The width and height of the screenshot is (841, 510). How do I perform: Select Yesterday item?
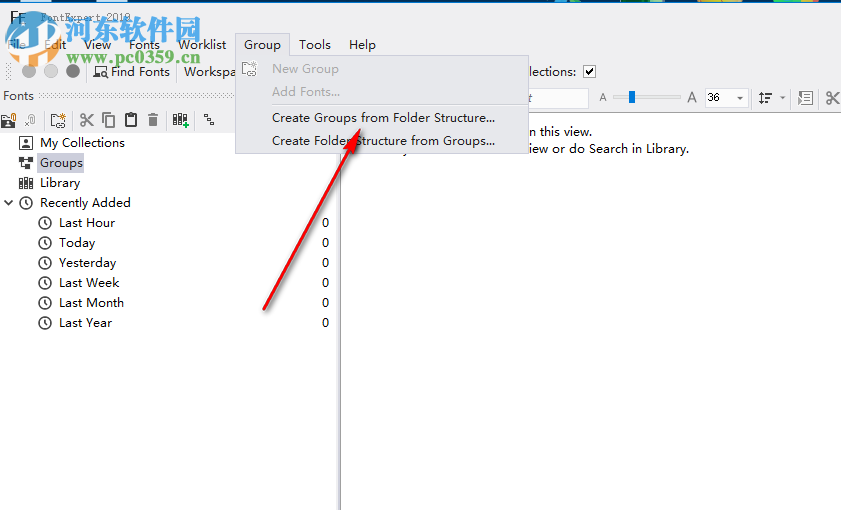(x=87, y=263)
